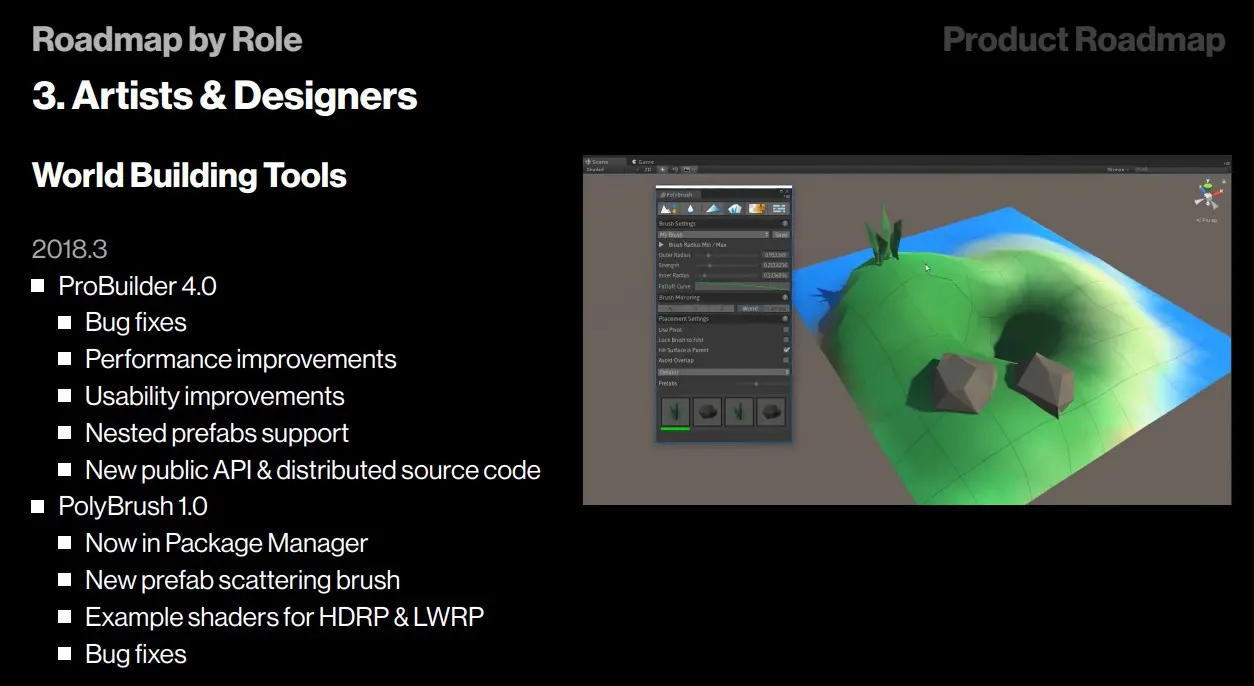This screenshot has width=1254, height=686.
Task: Toggle the Use Pivot checkbox
Action: (x=786, y=330)
